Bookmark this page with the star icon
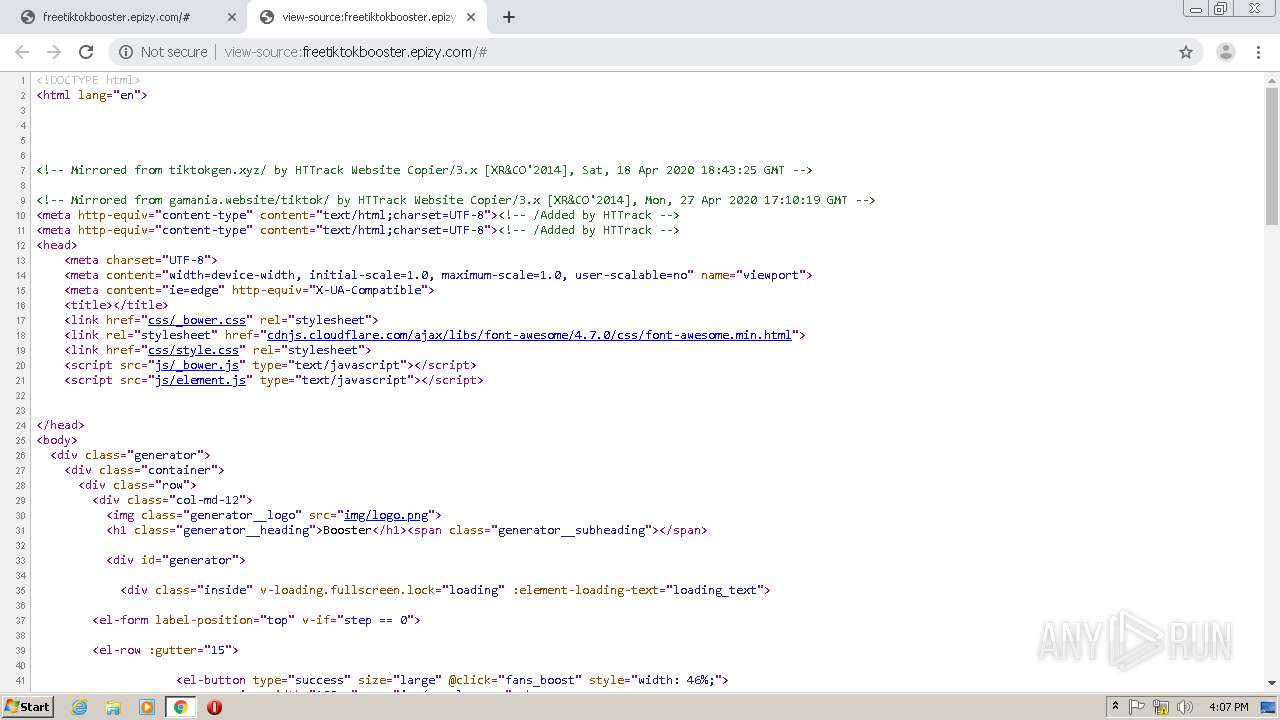1280x720 pixels. coord(1186,52)
